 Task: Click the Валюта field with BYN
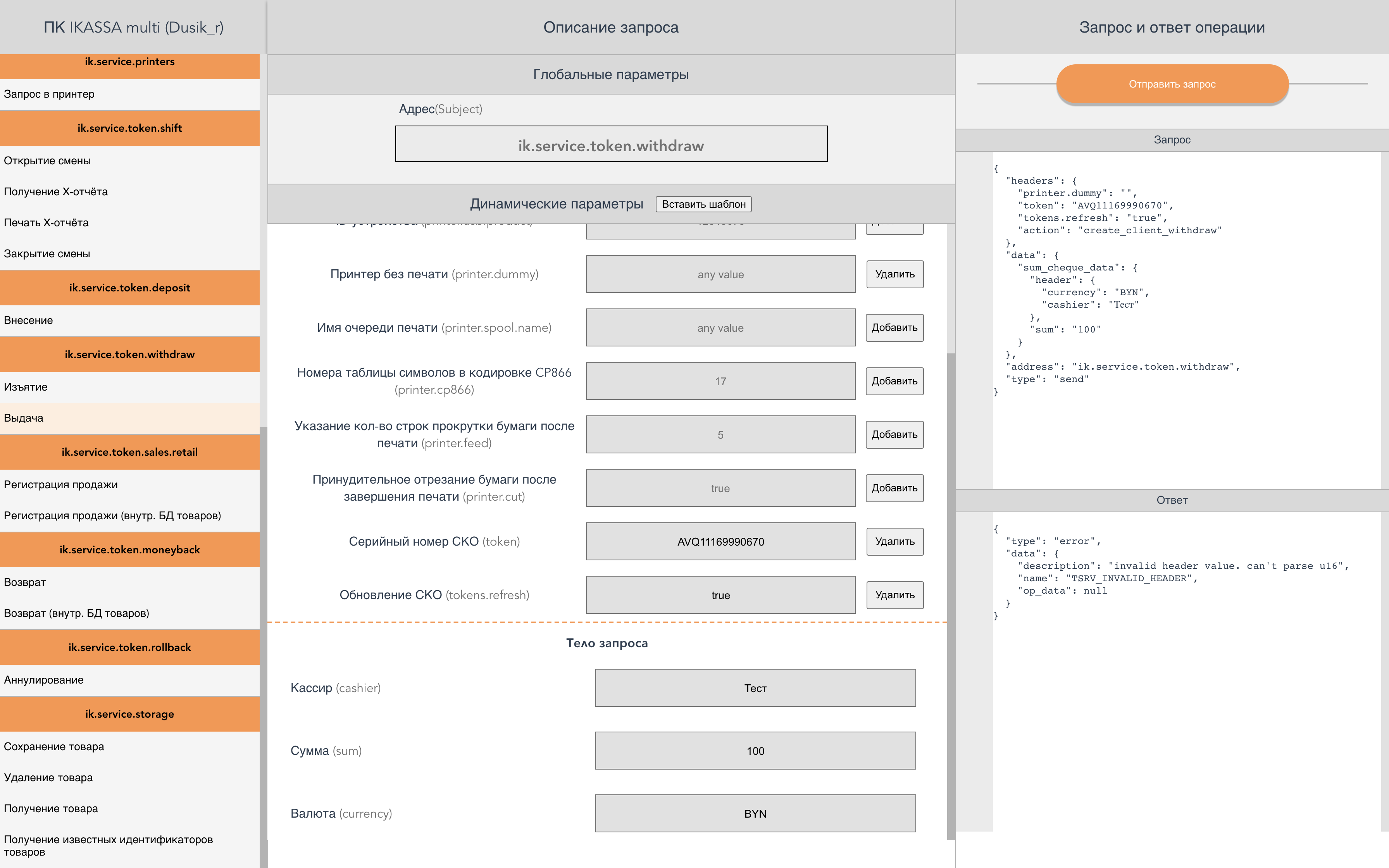pyautogui.click(x=755, y=813)
